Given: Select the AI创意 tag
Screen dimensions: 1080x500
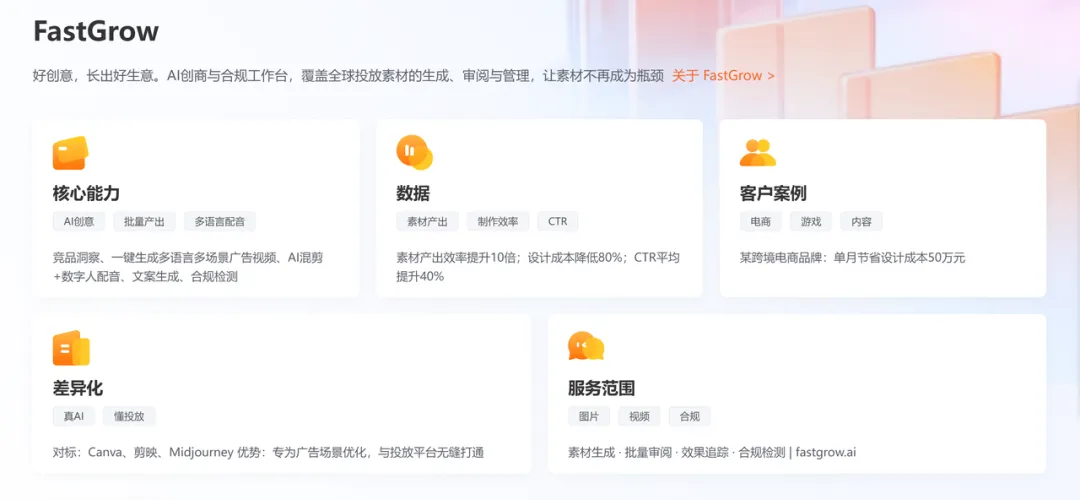Looking at the screenshot, I should coord(79,222).
